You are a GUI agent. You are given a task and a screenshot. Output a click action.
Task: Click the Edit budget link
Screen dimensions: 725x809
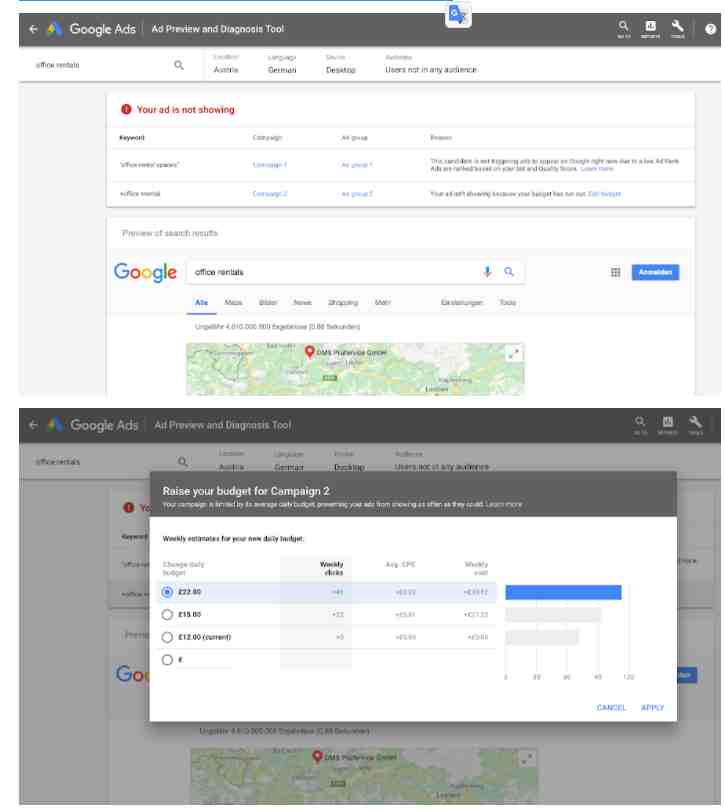(605, 194)
